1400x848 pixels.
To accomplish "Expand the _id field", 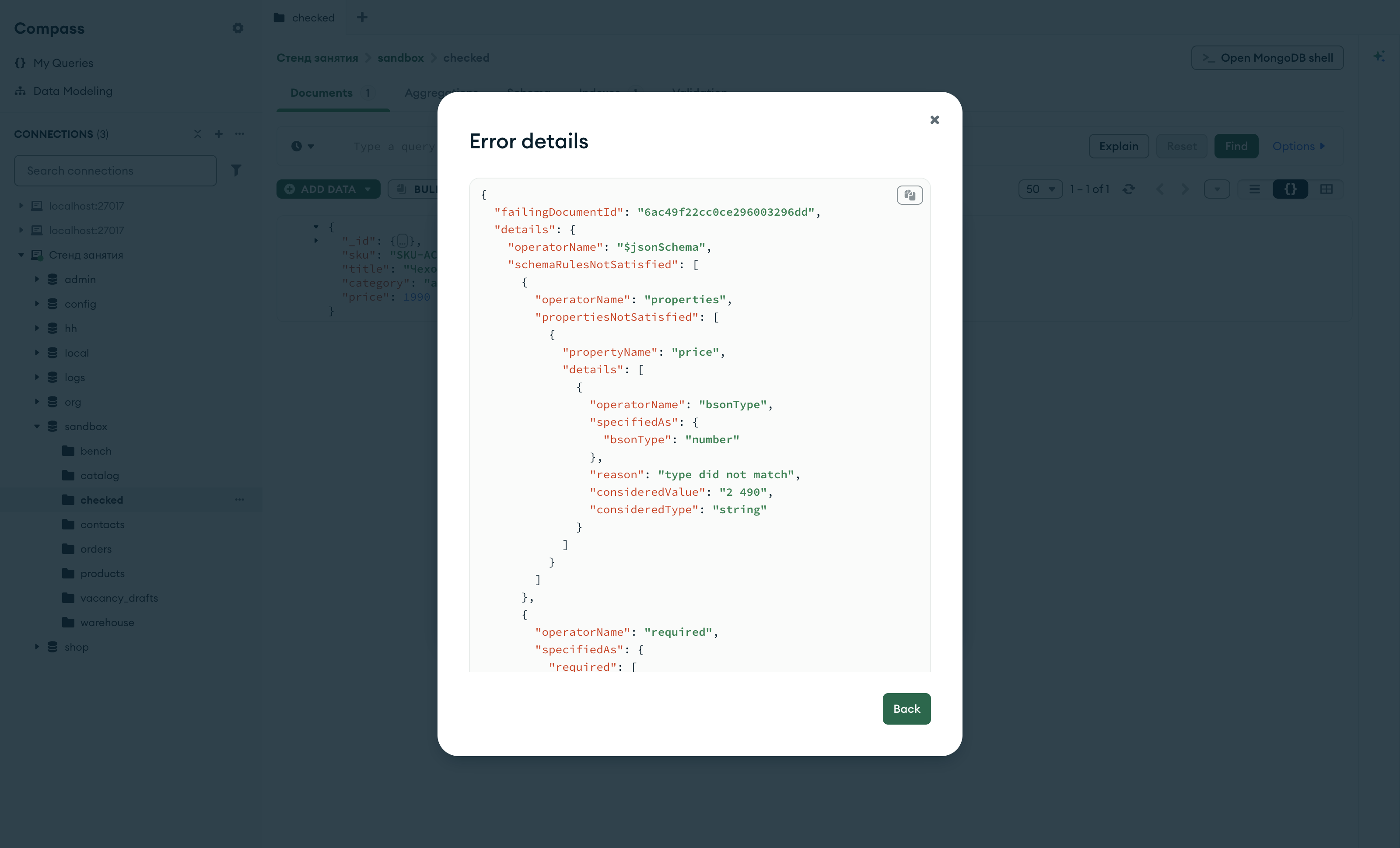I will (x=316, y=241).
